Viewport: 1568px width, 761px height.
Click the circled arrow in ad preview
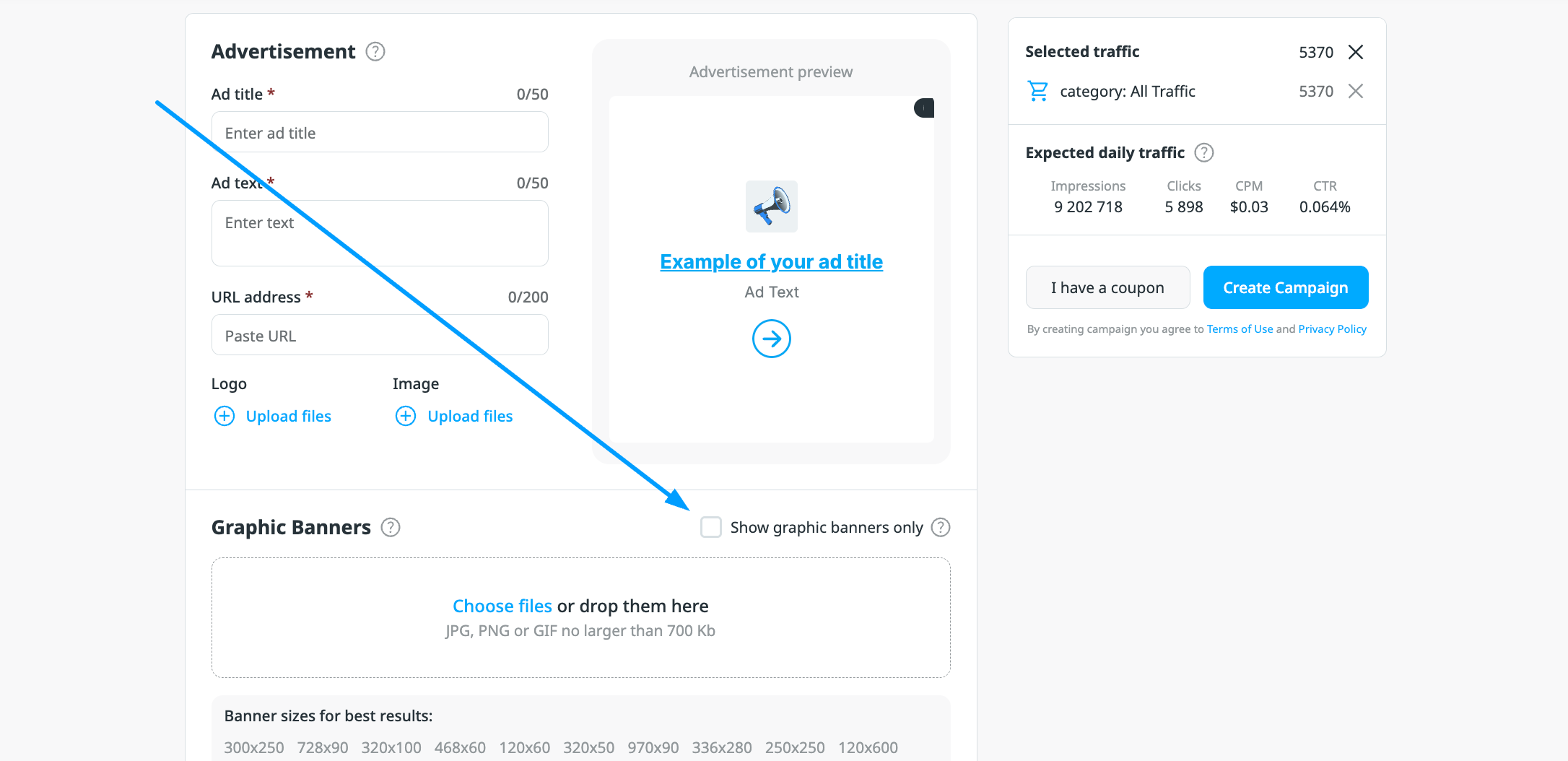772,339
